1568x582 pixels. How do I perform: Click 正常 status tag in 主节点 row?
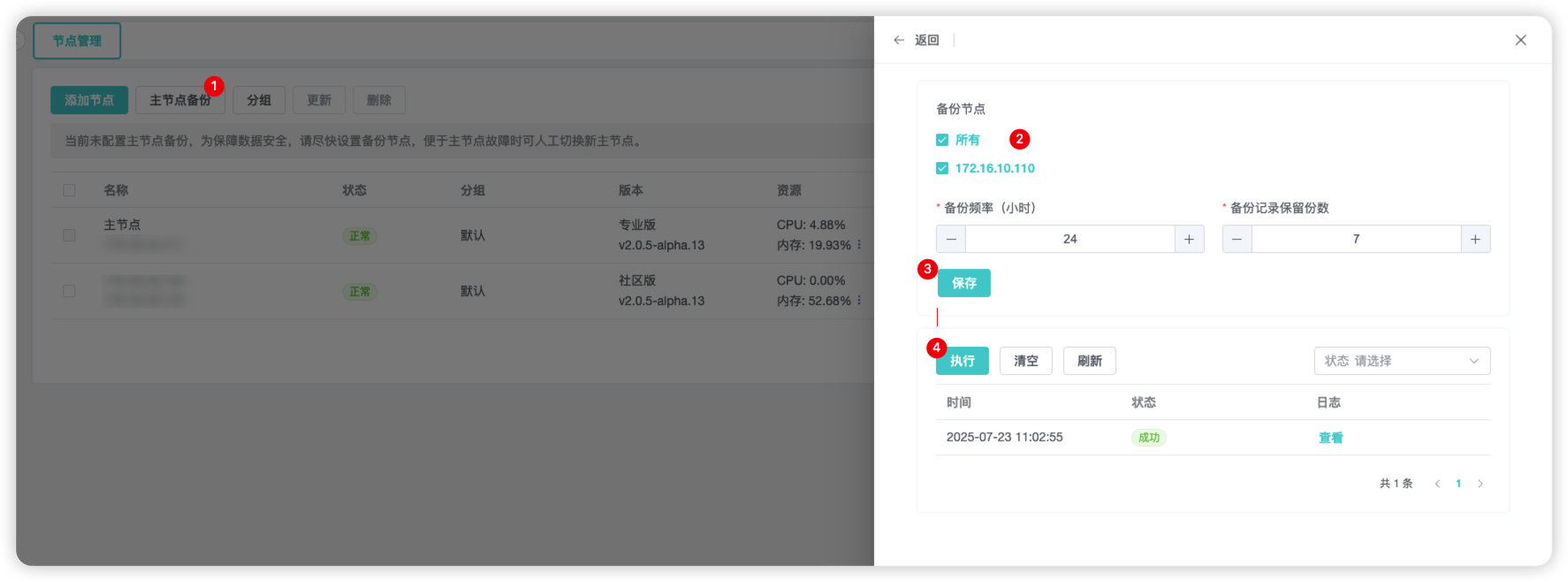(360, 236)
